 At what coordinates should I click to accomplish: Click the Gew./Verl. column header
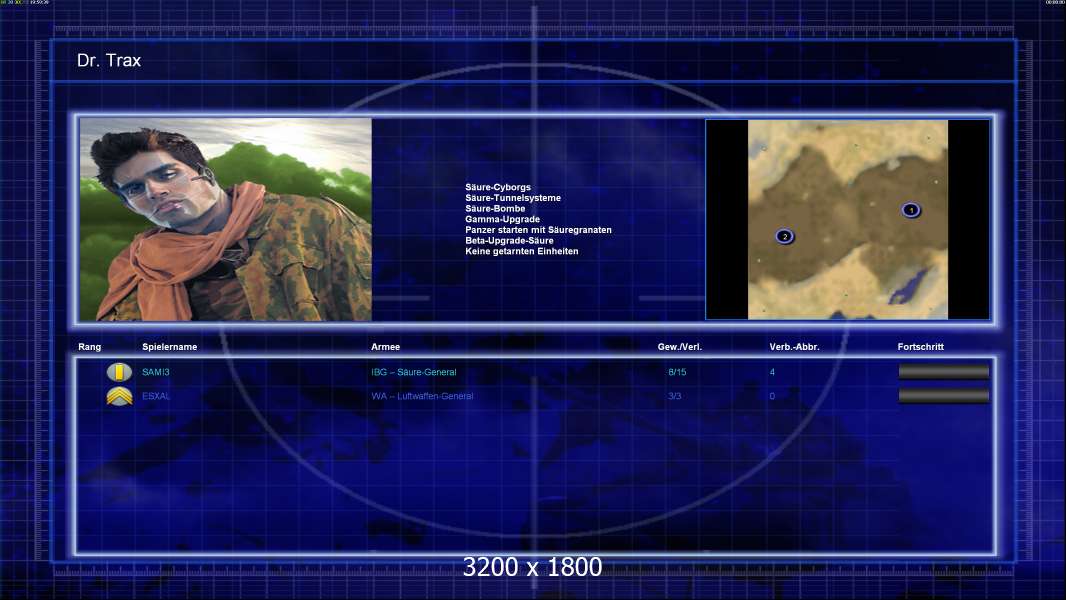[680, 347]
